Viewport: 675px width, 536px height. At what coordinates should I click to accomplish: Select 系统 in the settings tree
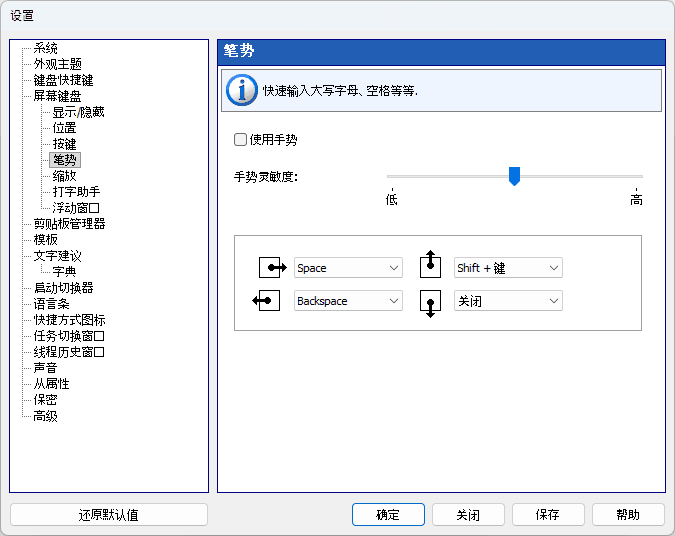click(45, 48)
